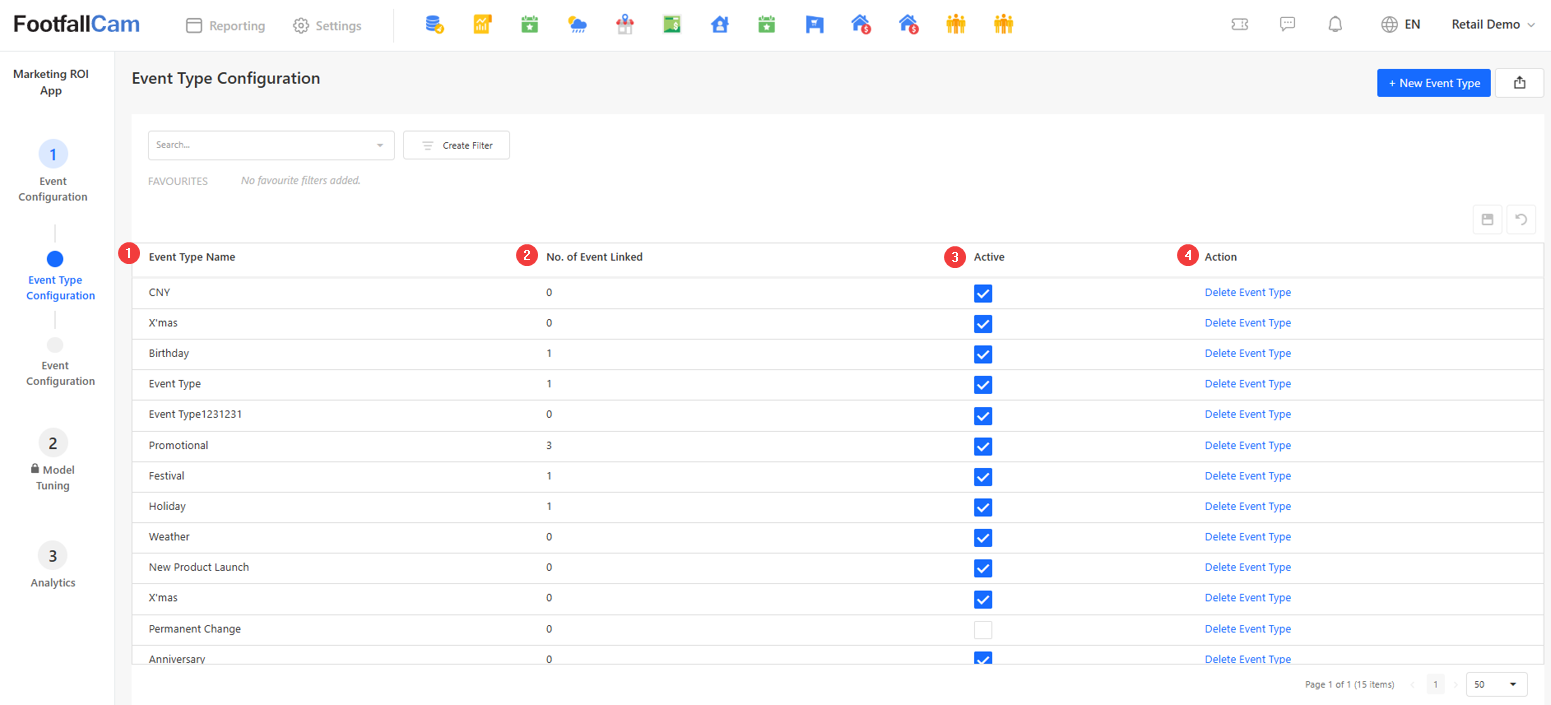Open the blue shopping cart app icon
Image resolution: width=1551 pixels, height=705 pixels.
(814, 25)
